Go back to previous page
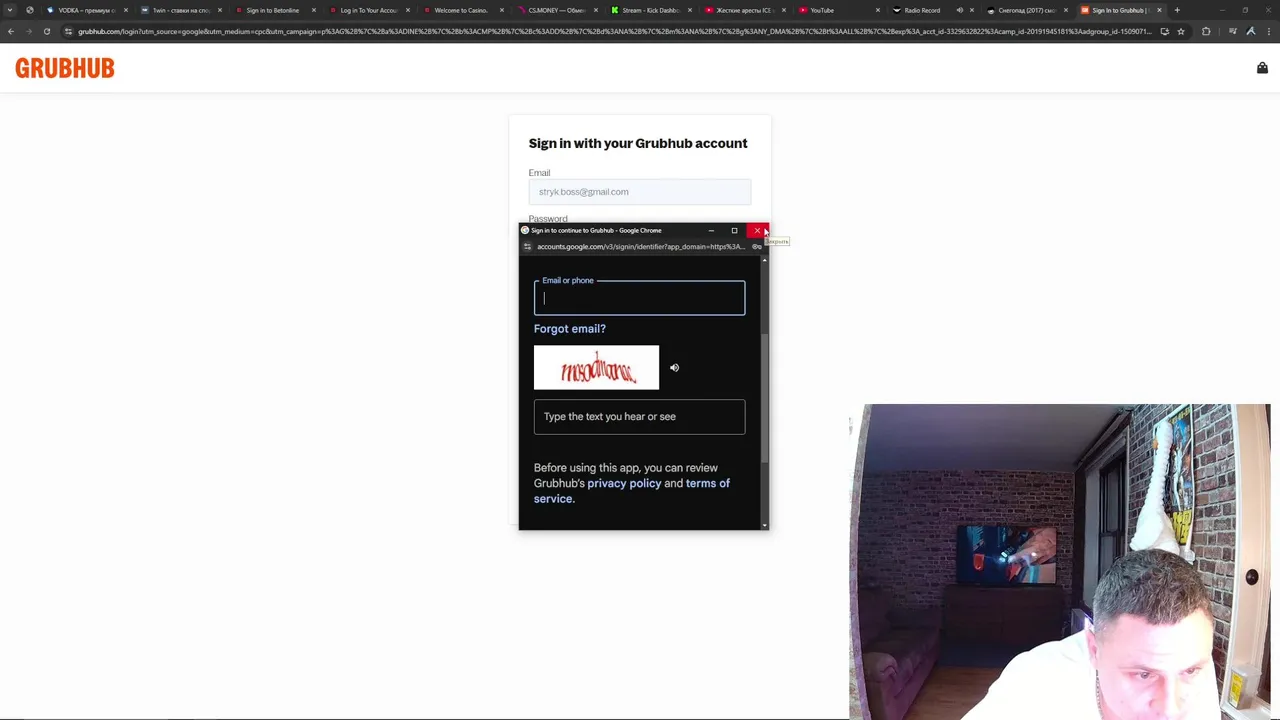The height and width of the screenshot is (720, 1280). tap(10, 31)
